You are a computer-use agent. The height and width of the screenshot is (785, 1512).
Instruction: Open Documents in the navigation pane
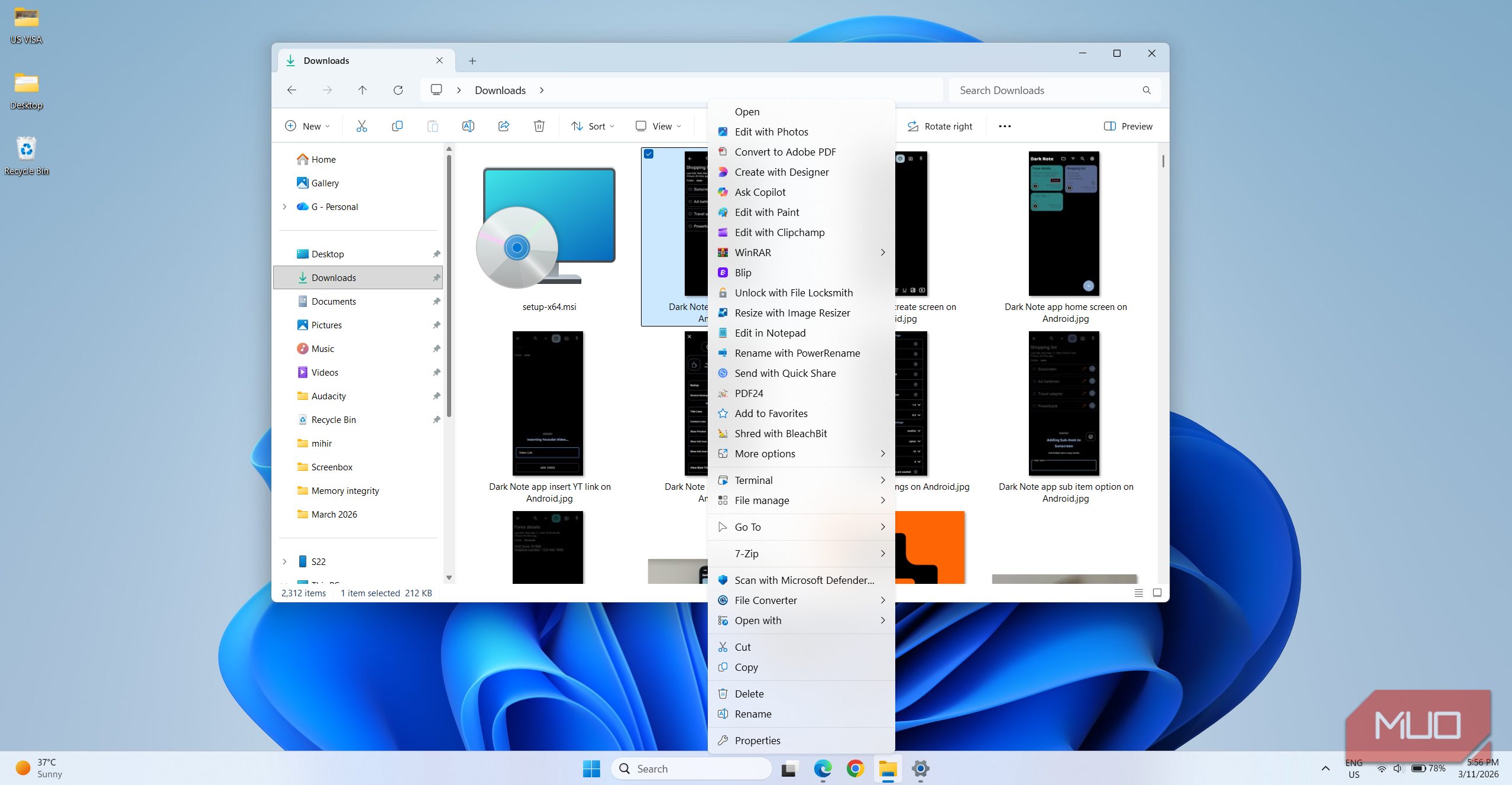357,301
